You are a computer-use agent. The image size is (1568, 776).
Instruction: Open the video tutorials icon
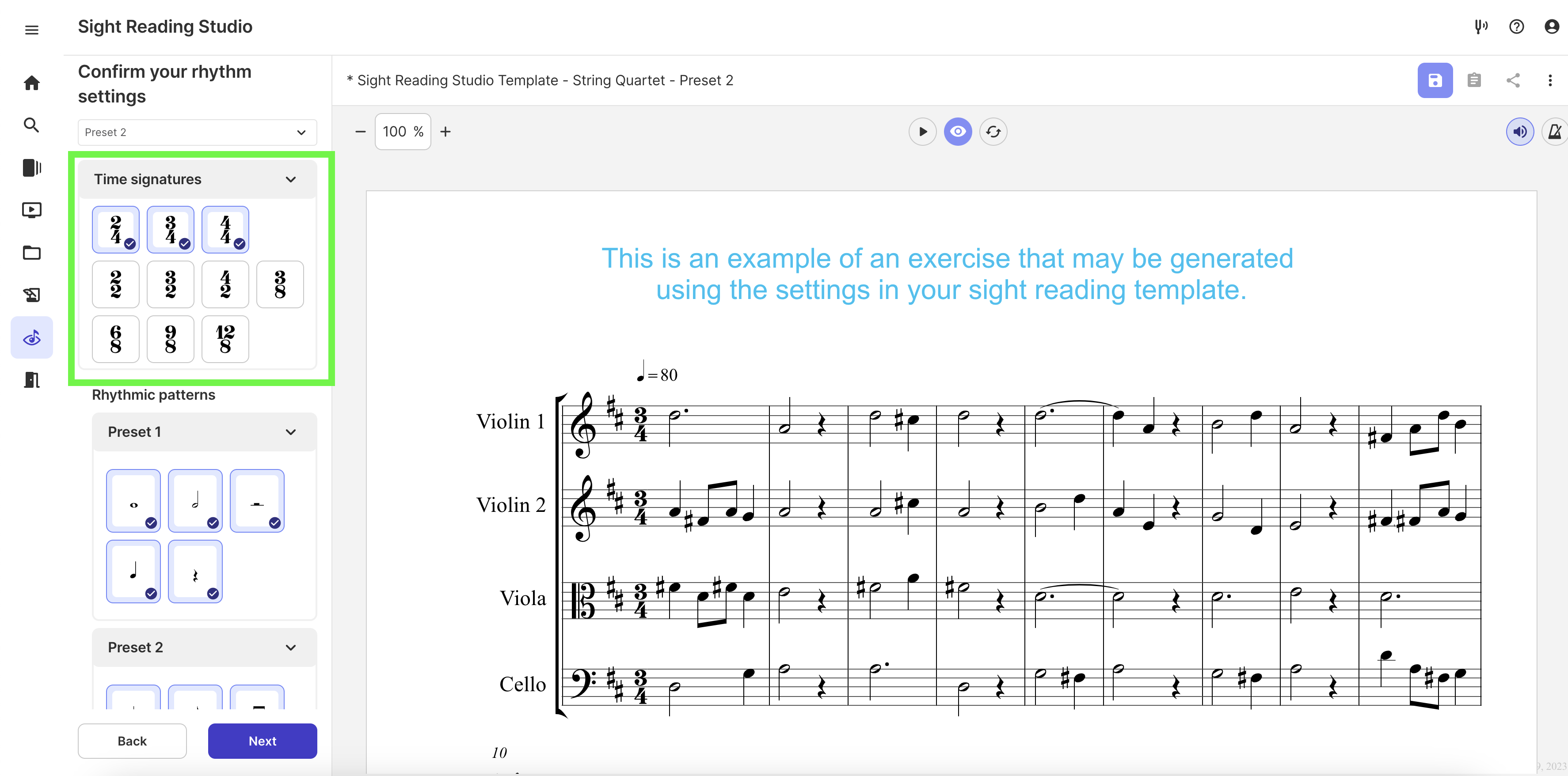tap(32, 210)
